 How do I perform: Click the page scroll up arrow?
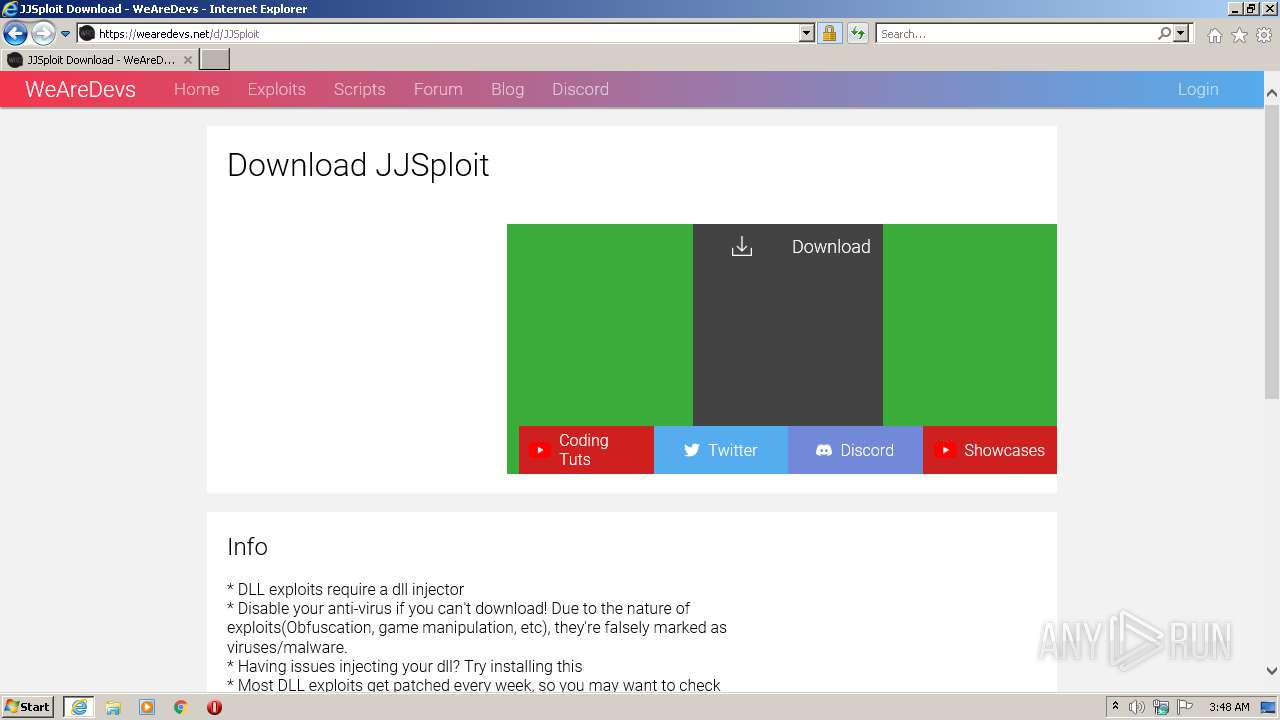[x=1271, y=92]
